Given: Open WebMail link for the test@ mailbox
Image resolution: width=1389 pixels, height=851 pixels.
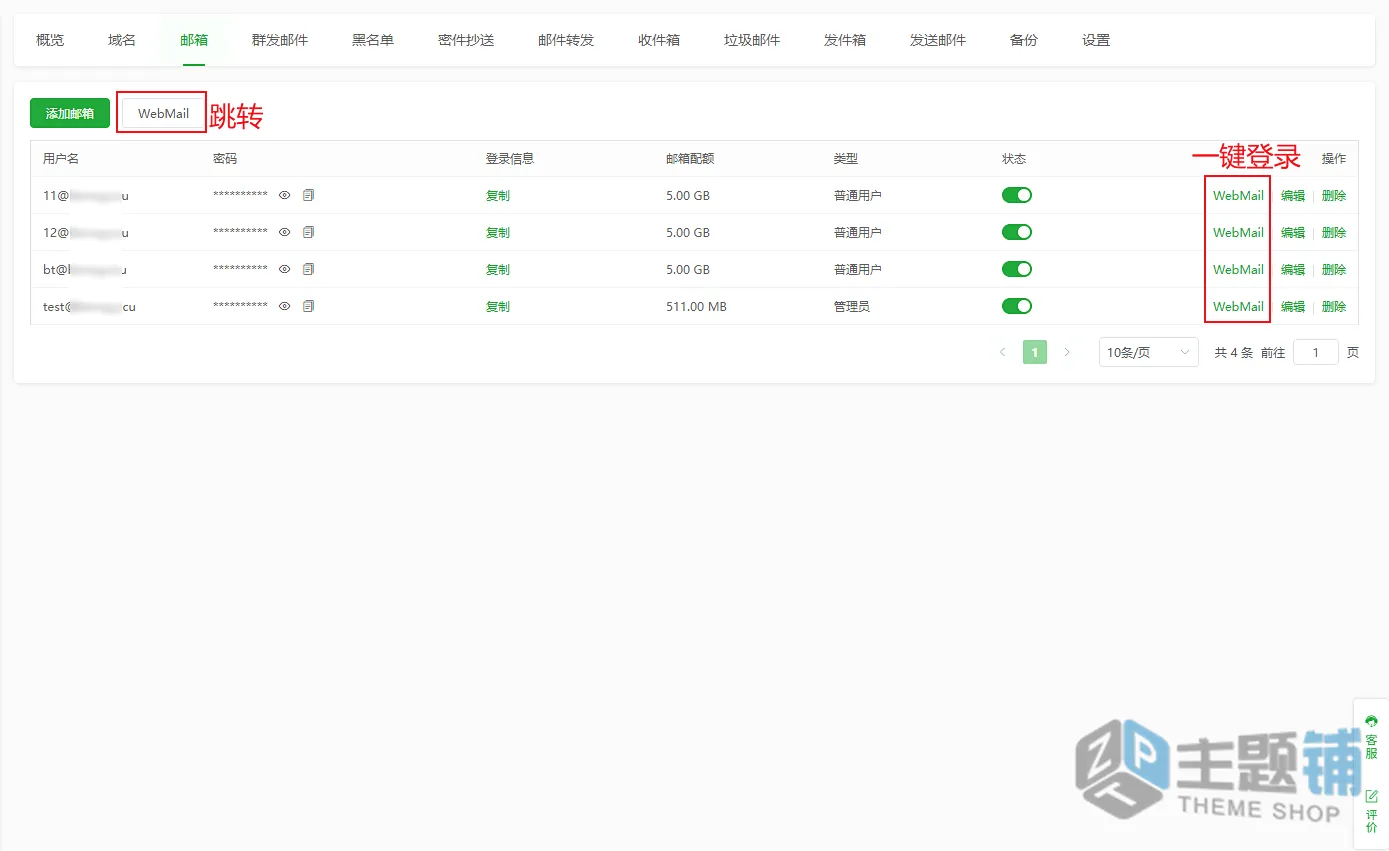Looking at the screenshot, I should 1238,307.
